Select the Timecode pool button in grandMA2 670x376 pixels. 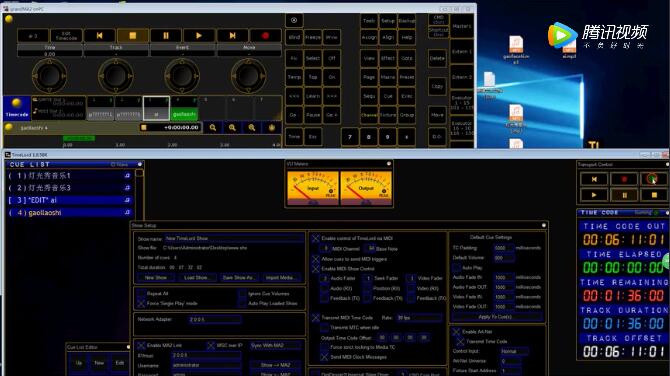17,108
